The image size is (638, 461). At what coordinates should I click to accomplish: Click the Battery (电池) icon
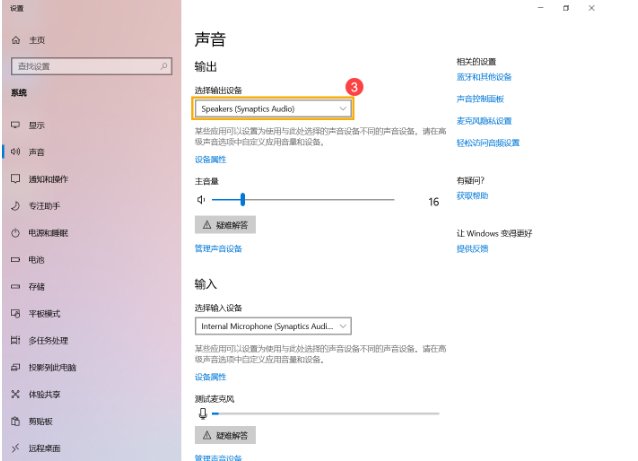(x=15, y=260)
